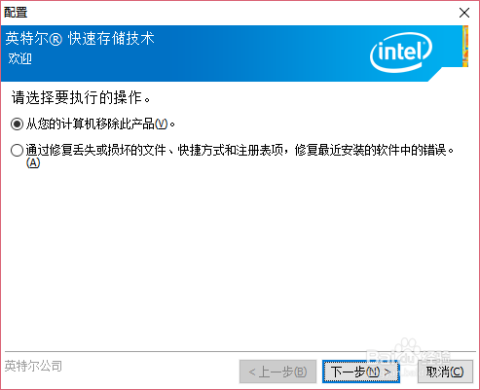Click the 通过修复丢失或损坏的文件 repair option label
Image resolution: width=480 pixels, height=390 pixels.
pyautogui.click(x=240, y=150)
